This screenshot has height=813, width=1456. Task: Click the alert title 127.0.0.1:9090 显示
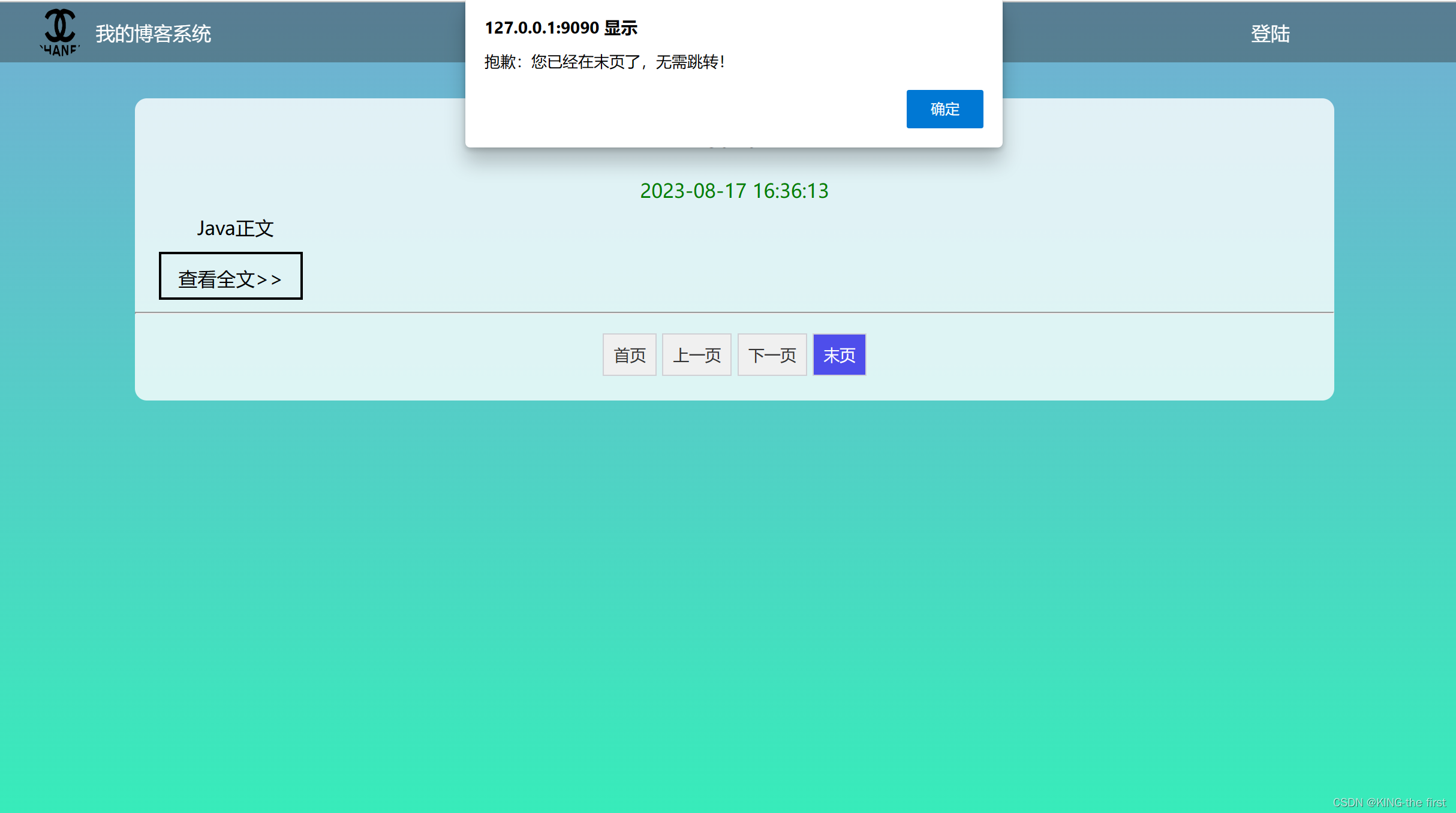coord(561,27)
